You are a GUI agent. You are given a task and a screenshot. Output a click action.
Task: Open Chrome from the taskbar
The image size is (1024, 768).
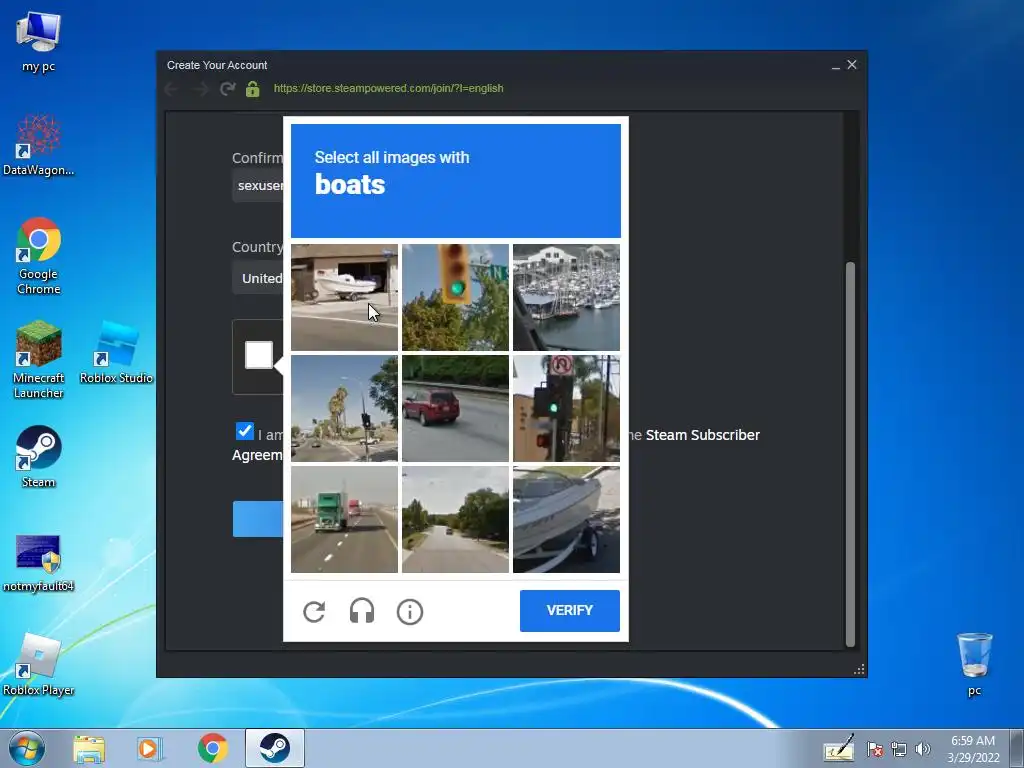[x=212, y=748]
